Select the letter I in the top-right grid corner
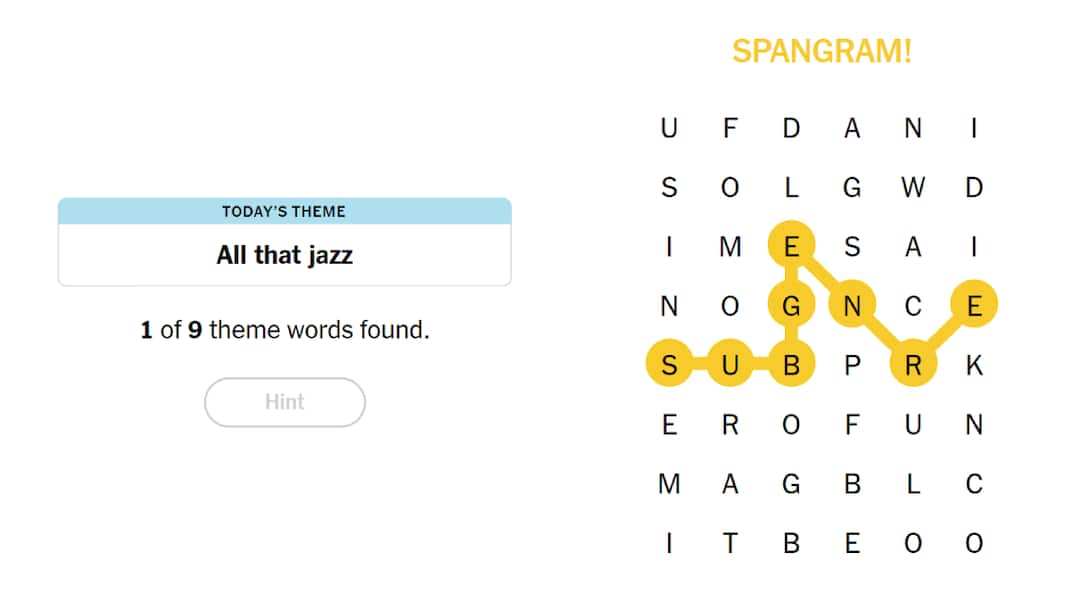This screenshot has height=608, width=1080. [973, 128]
